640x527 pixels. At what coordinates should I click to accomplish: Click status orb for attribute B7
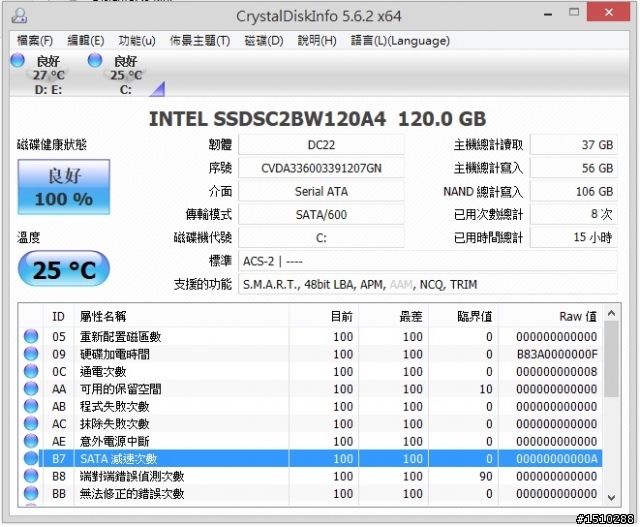coord(31,458)
